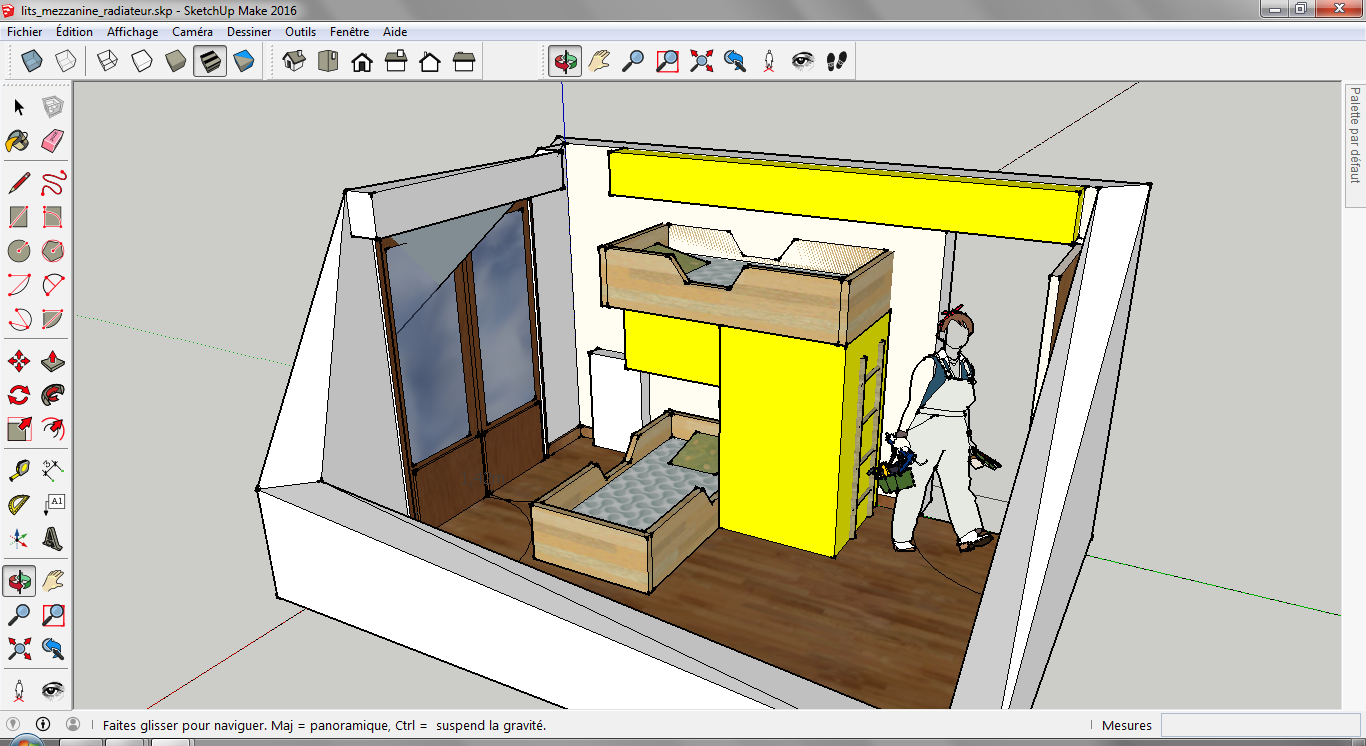The image size is (1366, 746).
Task: Activate the Move tool
Action: click(x=19, y=361)
